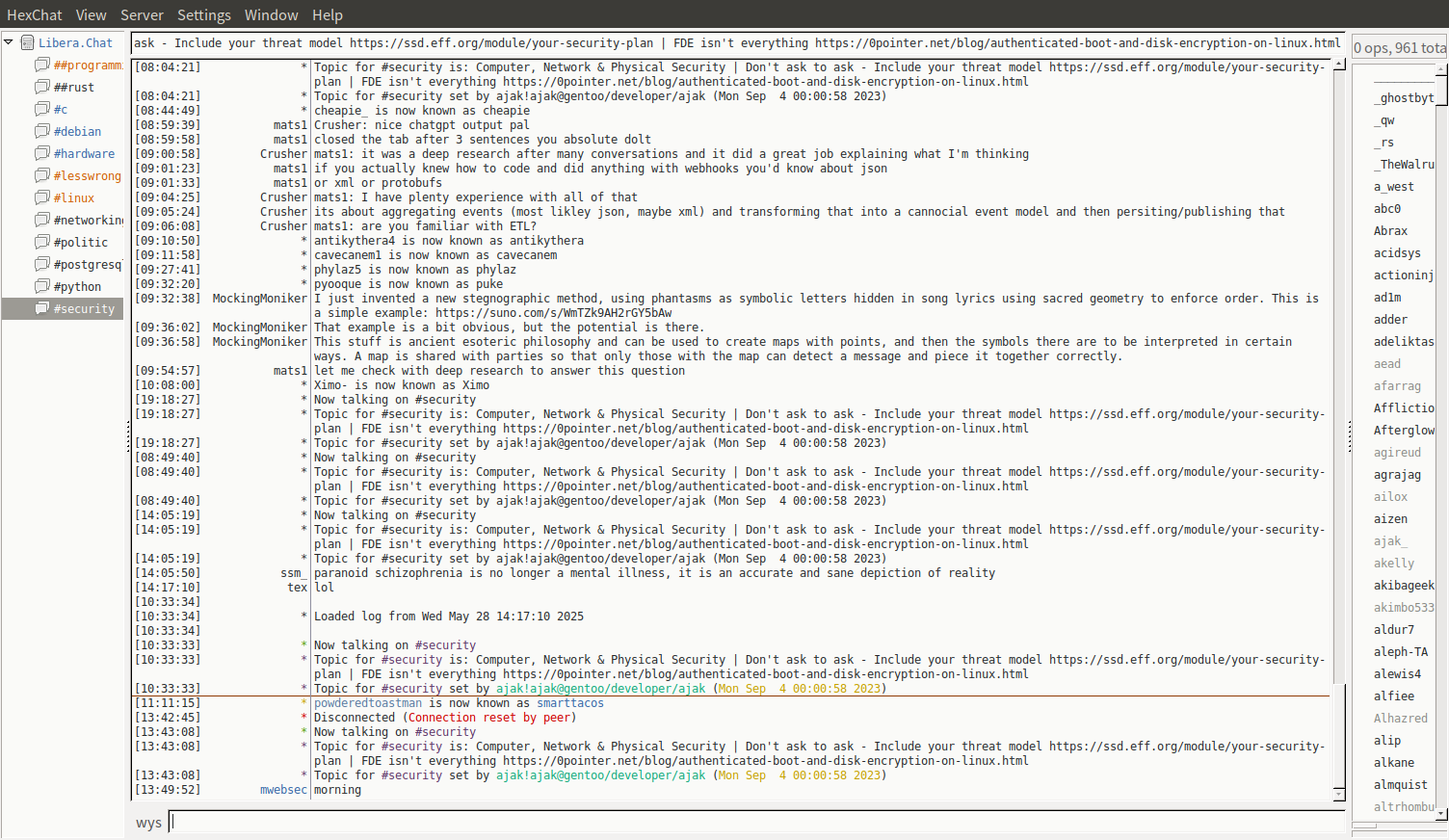Click the channel icon next to ##rust

tap(42, 87)
